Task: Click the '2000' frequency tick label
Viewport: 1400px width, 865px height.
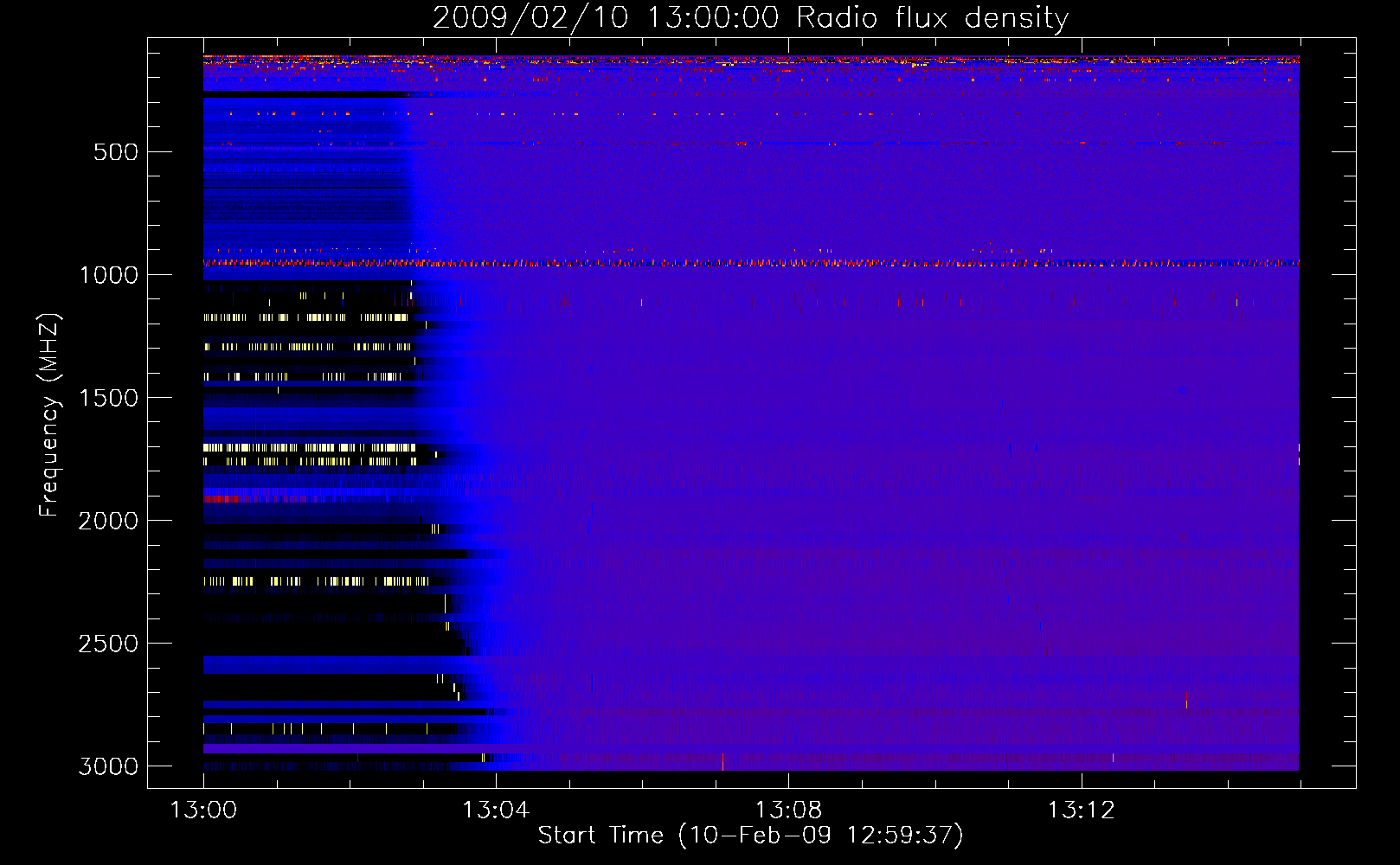Action: (x=108, y=521)
